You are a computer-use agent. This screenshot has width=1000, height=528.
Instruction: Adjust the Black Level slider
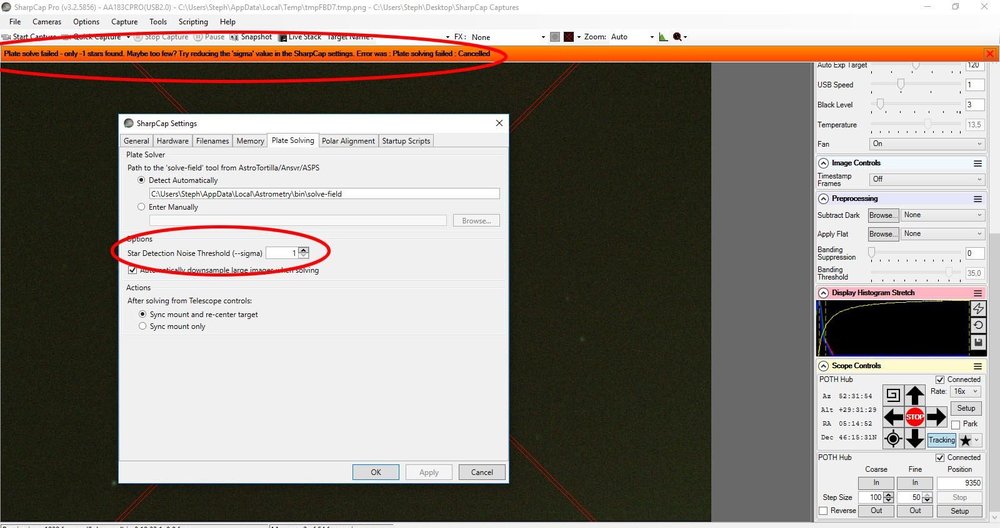[x=916, y=104]
